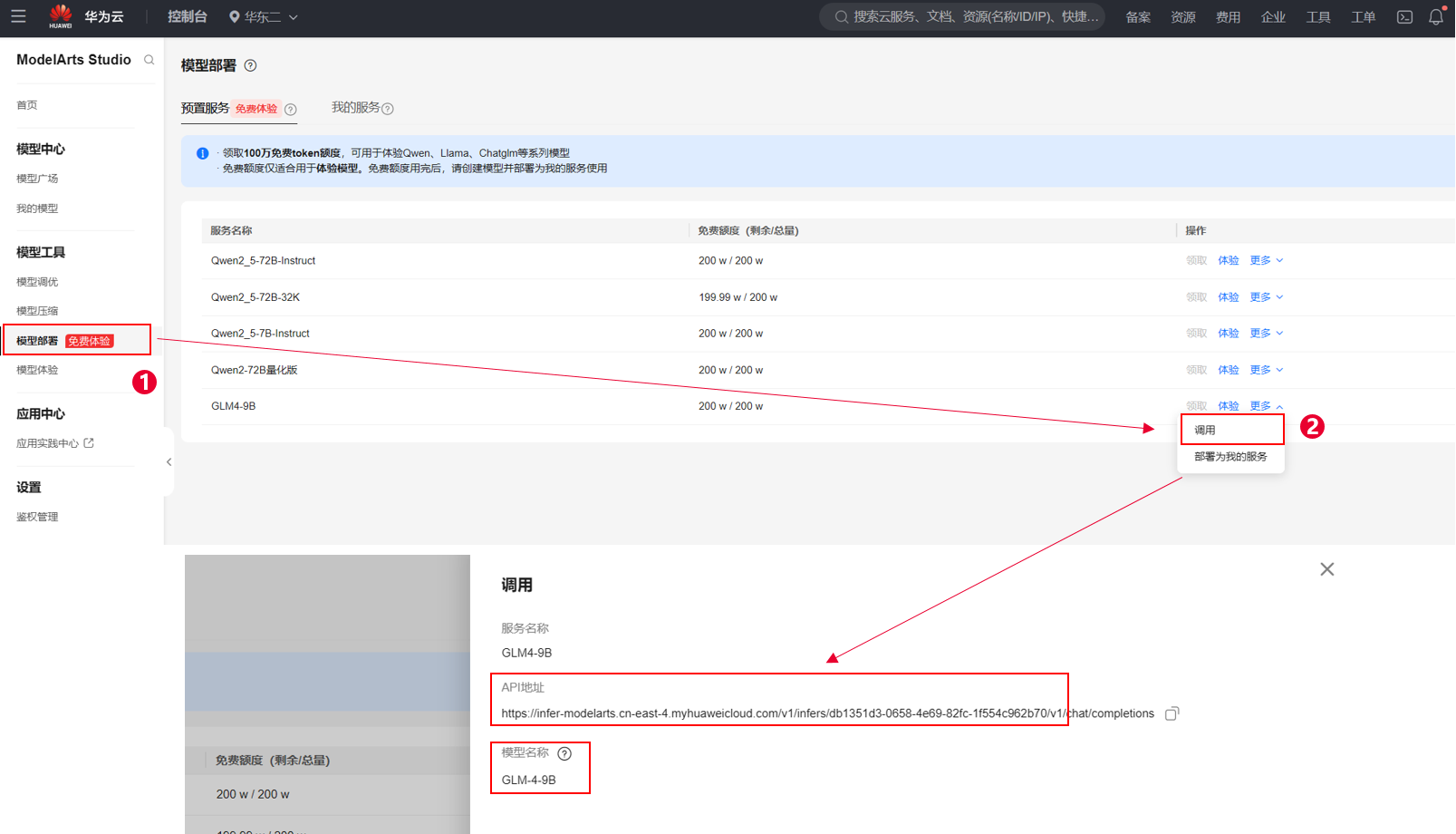
Task: Click 体验 for GLM4-9B
Action: pos(1229,406)
